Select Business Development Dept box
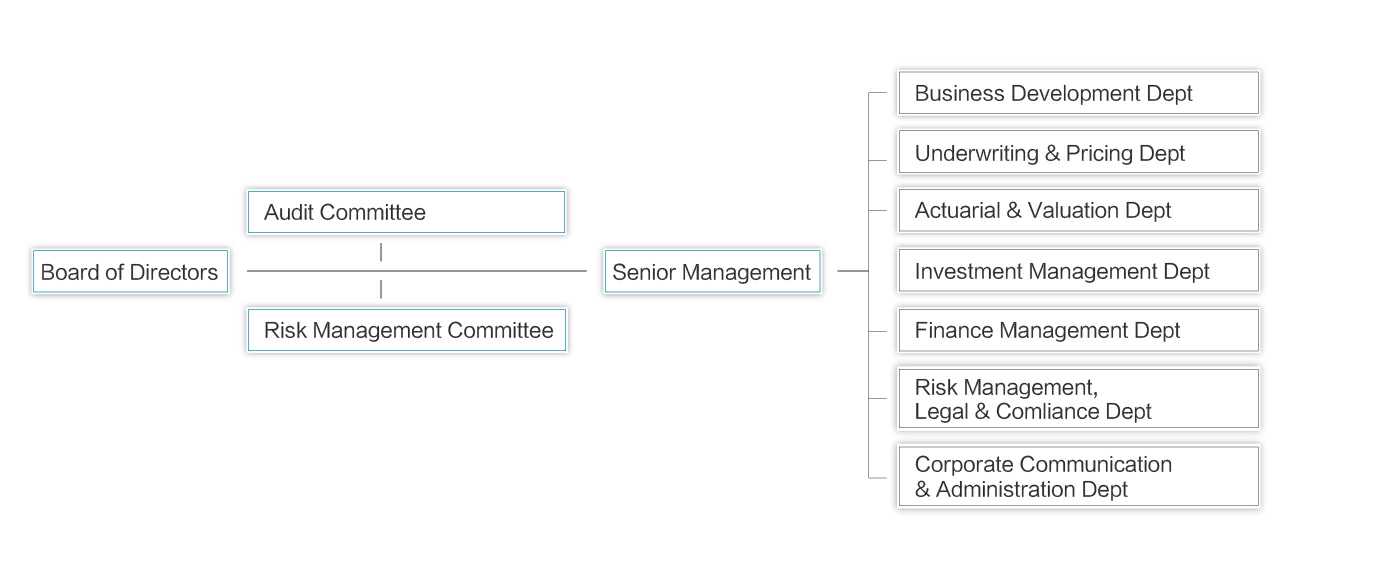1382x569 pixels. (x=1078, y=93)
